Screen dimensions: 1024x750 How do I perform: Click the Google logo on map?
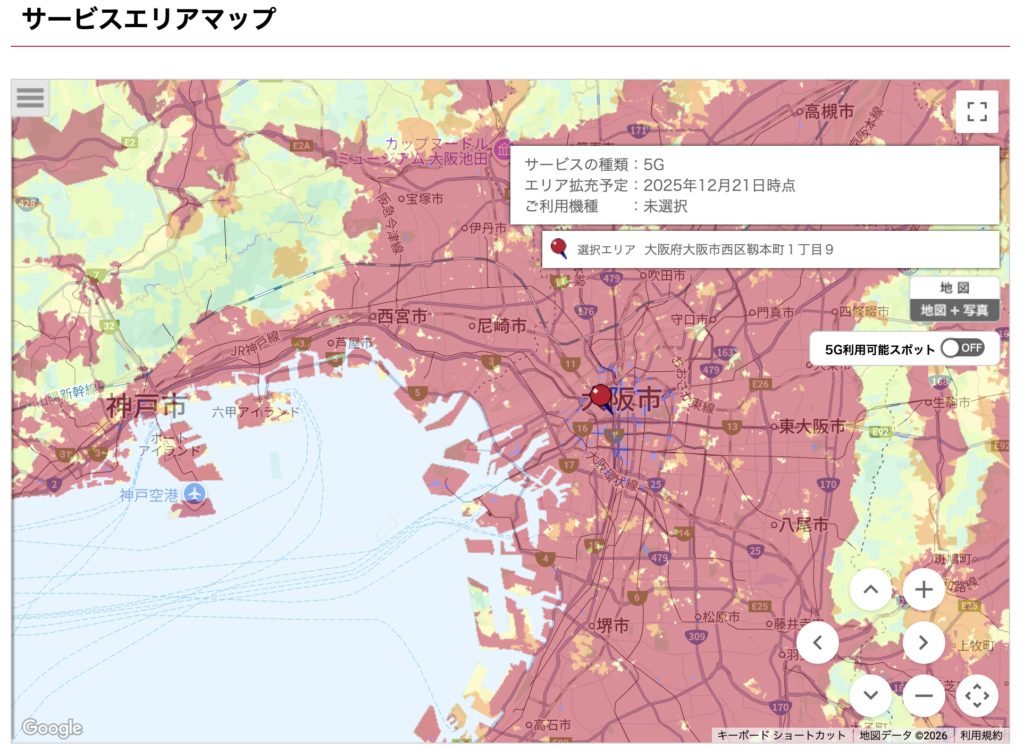(51, 728)
